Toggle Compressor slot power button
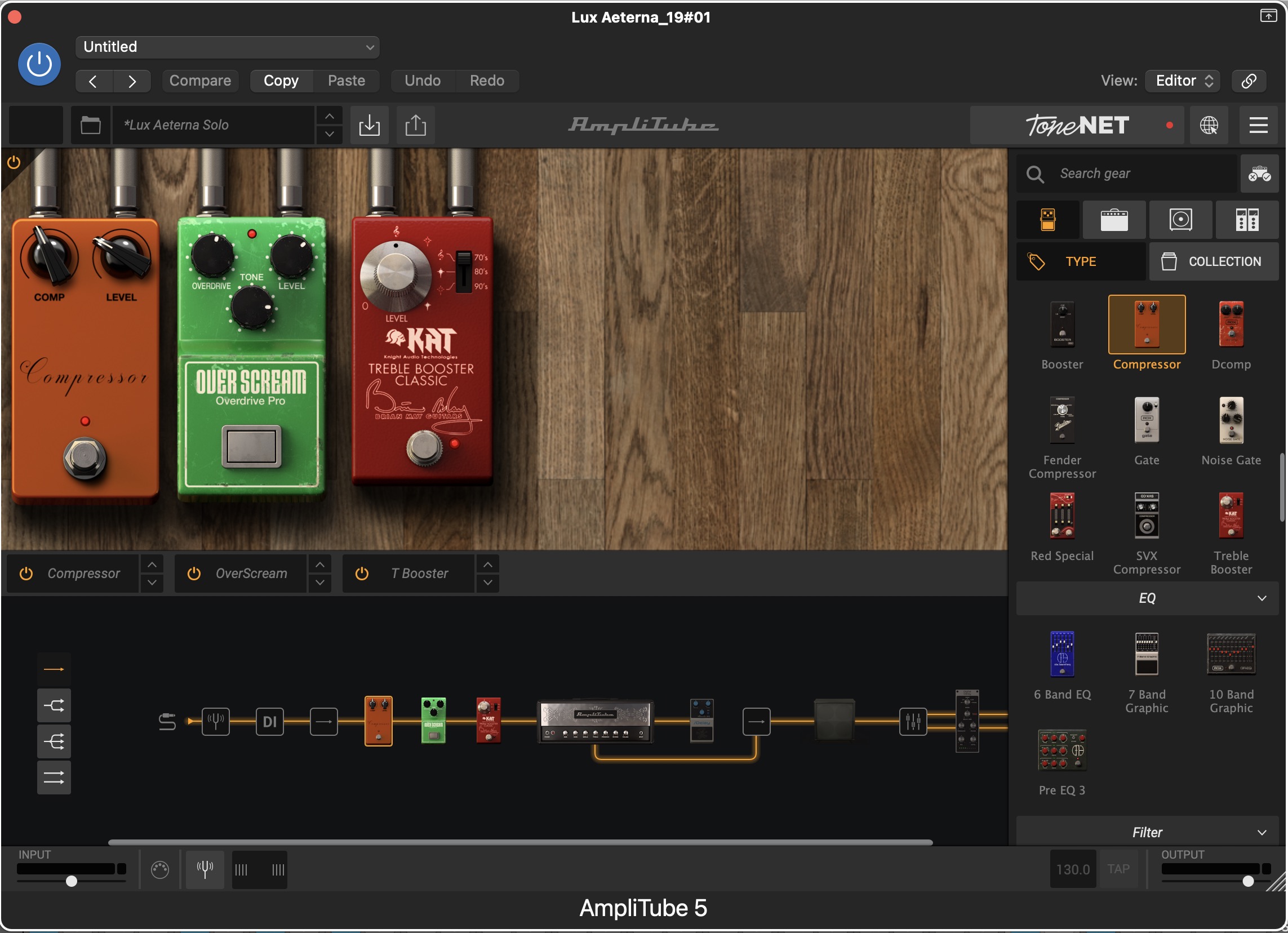Screen dimensions: 1288x933 [x=26, y=574]
